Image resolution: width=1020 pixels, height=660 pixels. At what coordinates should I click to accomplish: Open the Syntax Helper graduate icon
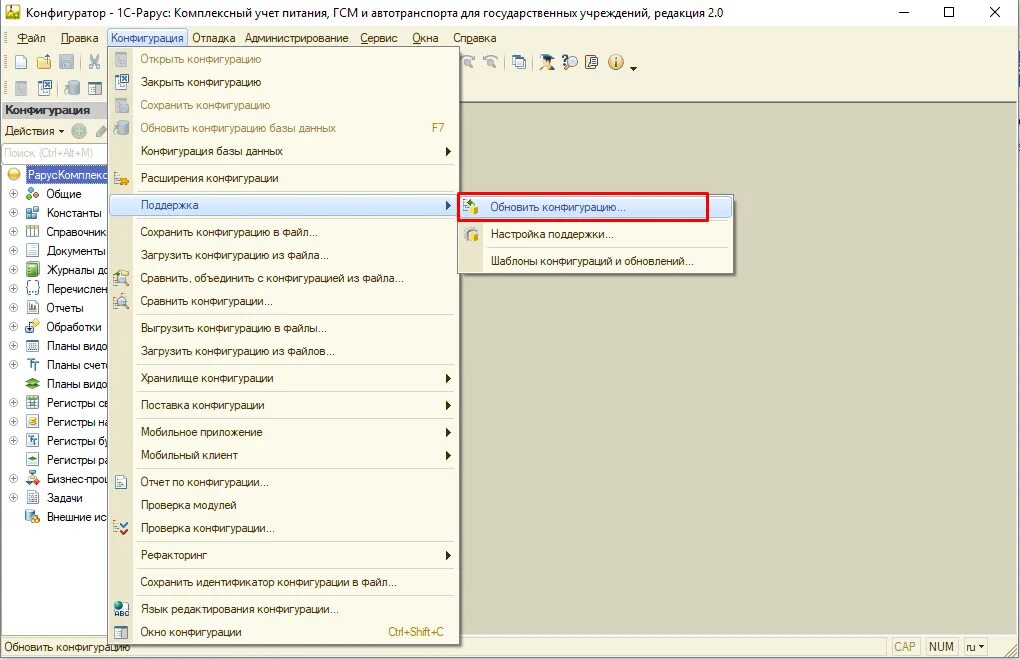click(x=546, y=62)
